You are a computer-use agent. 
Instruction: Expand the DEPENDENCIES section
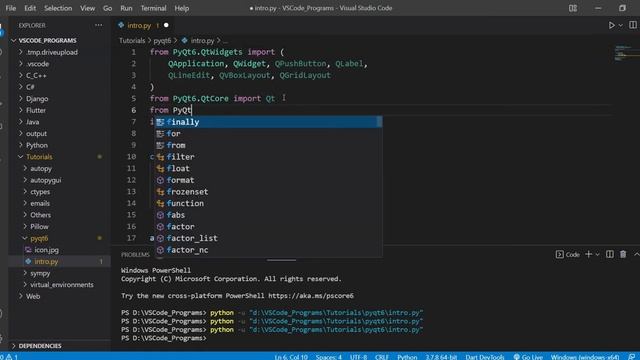click(x=40, y=346)
